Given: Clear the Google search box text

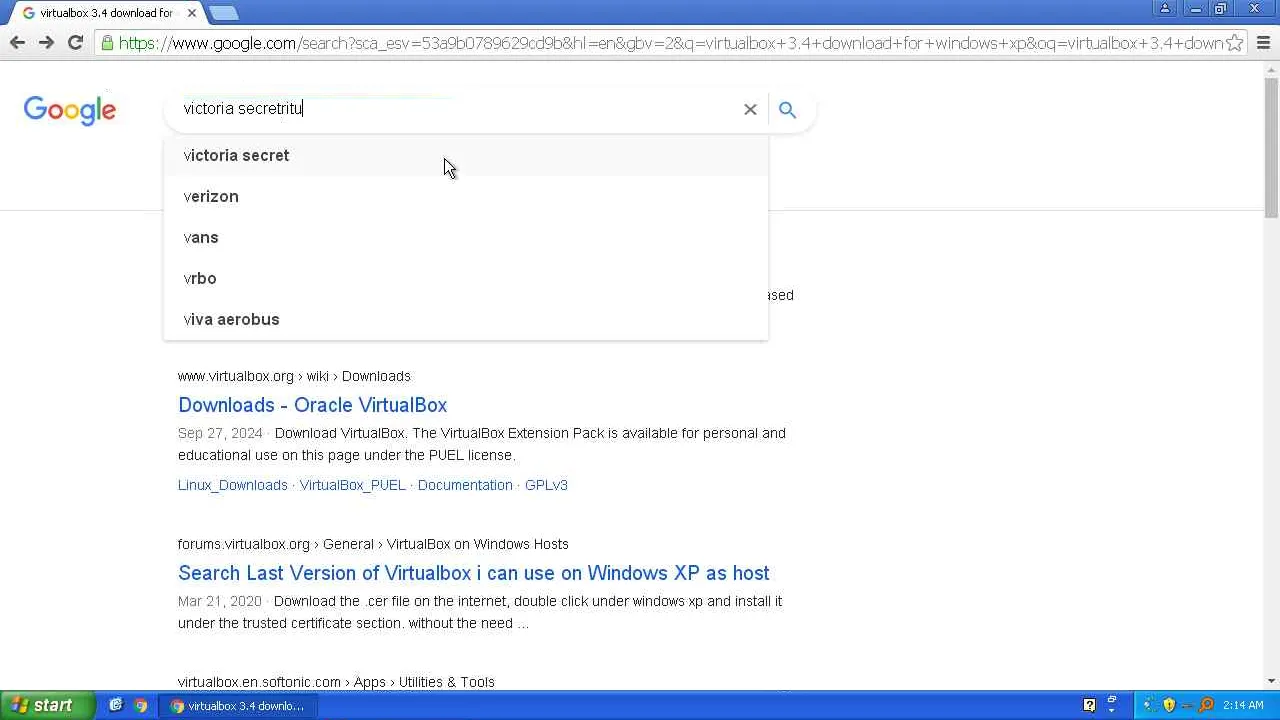Looking at the screenshot, I should click(x=750, y=109).
